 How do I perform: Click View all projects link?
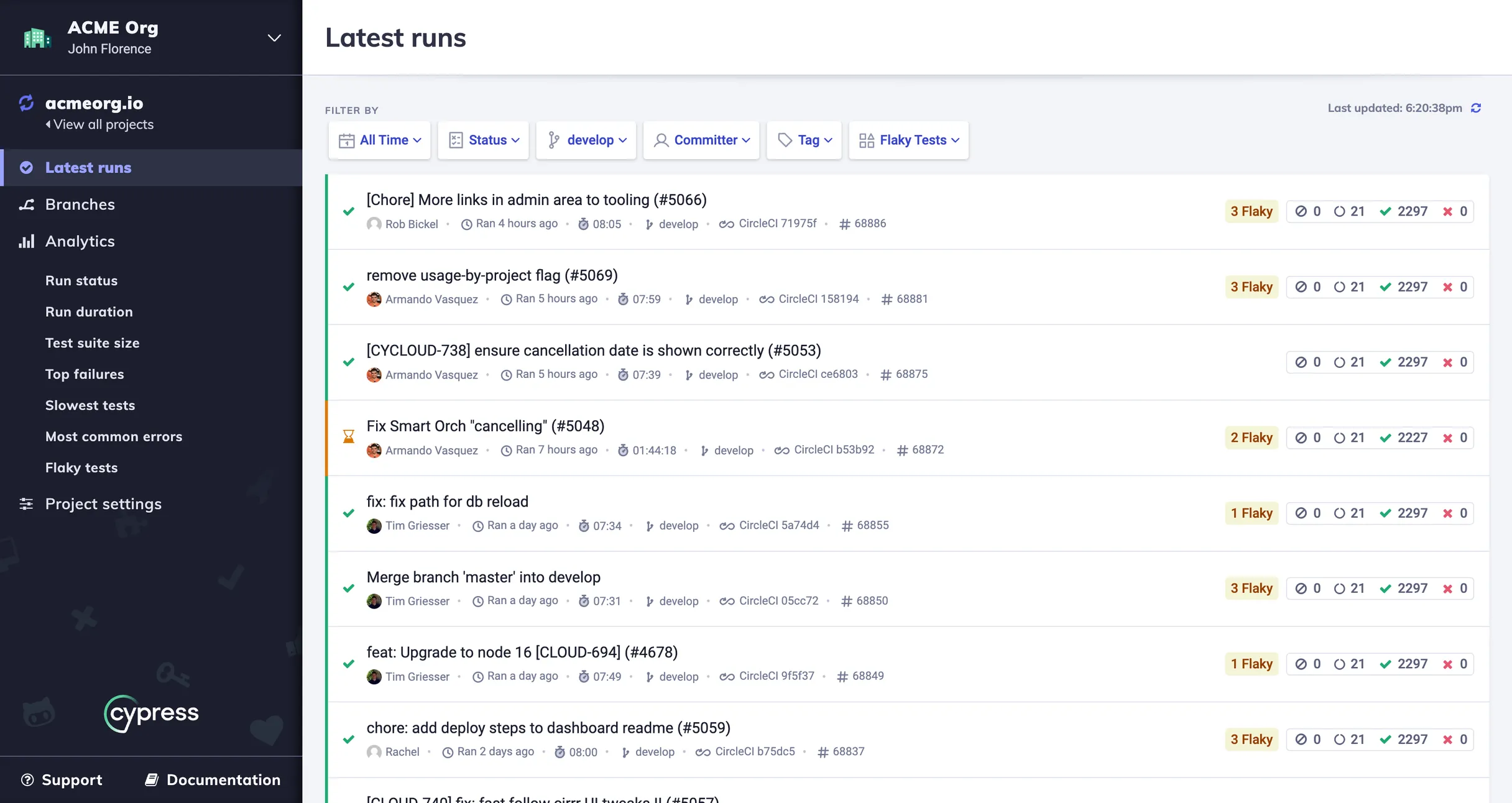(x=99, y=124)
